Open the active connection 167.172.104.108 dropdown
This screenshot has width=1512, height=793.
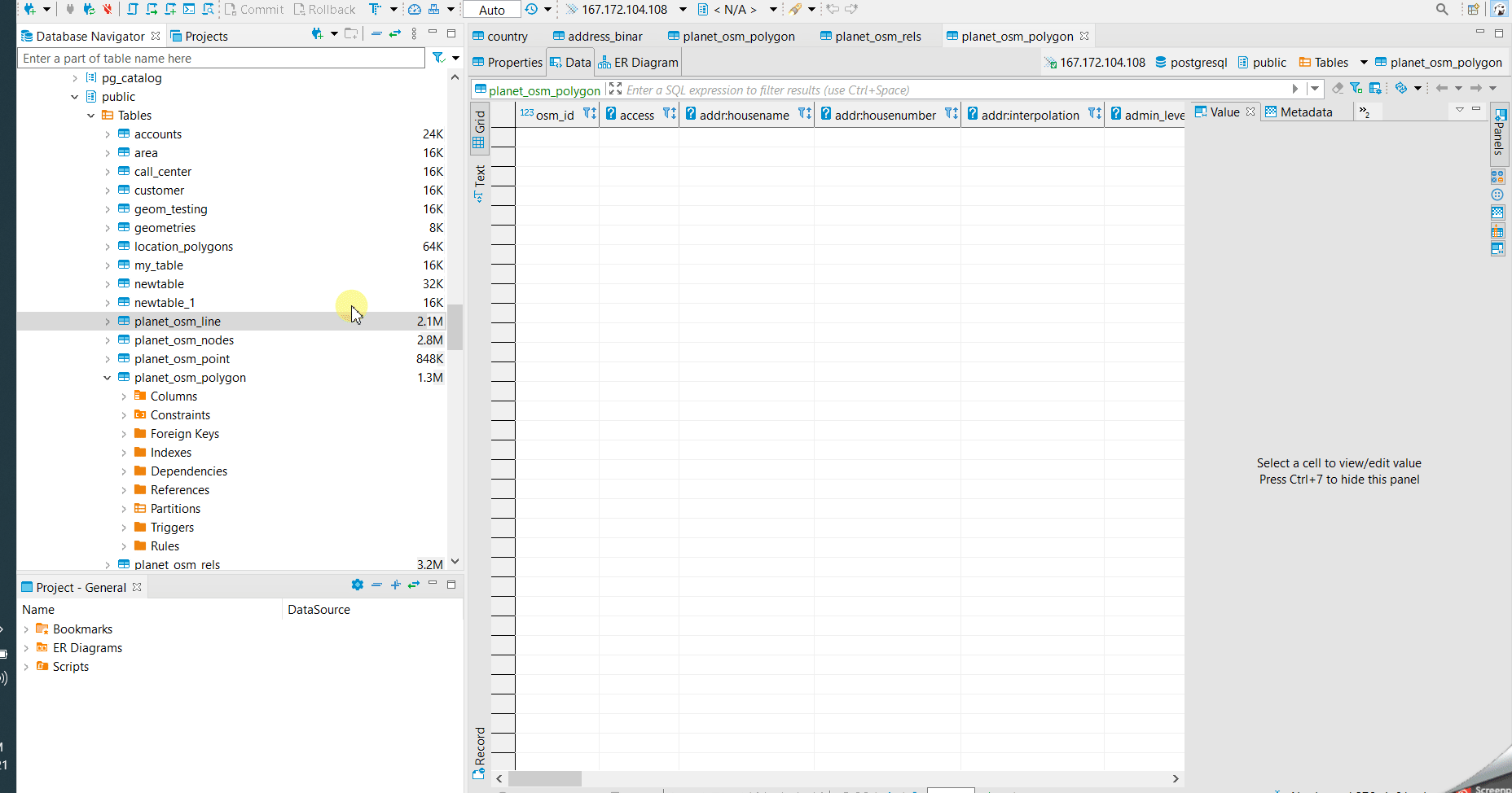683,9
